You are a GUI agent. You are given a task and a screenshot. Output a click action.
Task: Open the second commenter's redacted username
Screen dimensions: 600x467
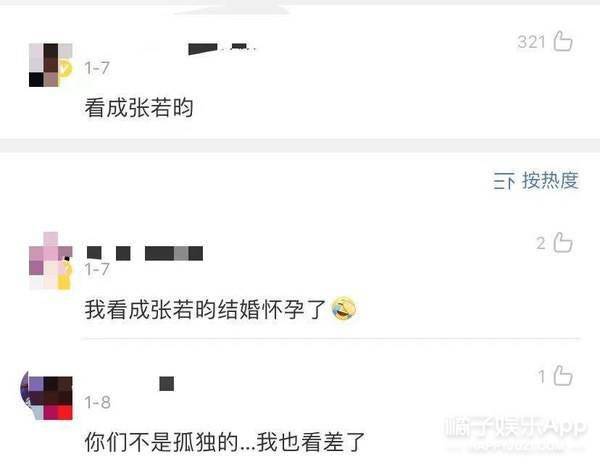[145, 253]
